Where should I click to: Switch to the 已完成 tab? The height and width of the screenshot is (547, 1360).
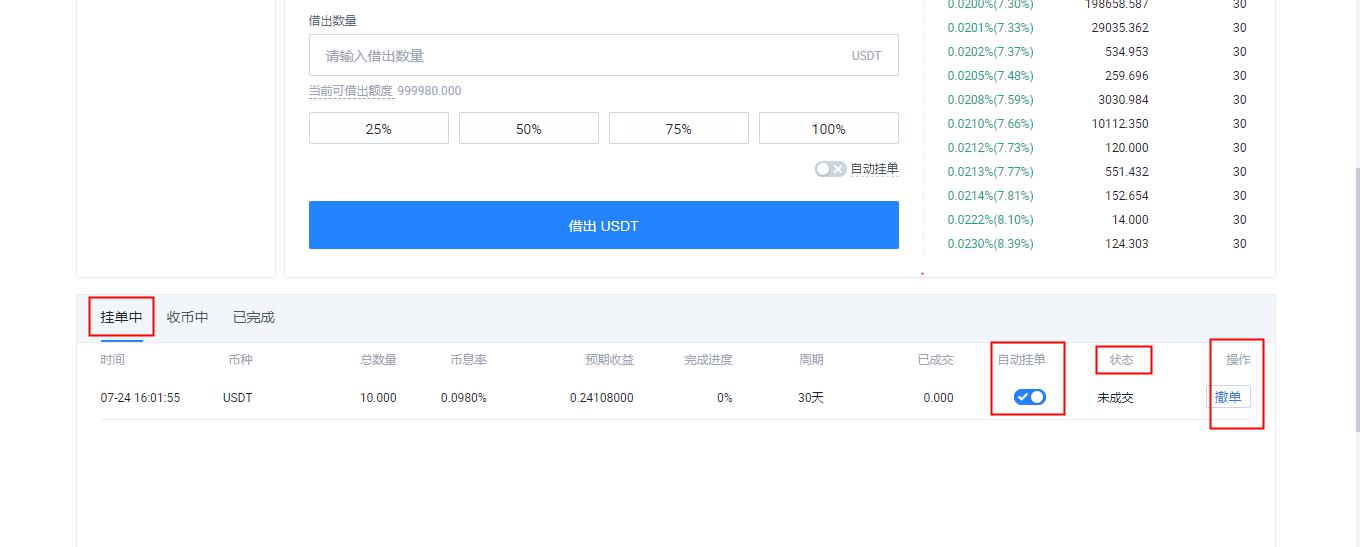coord(254,317)
